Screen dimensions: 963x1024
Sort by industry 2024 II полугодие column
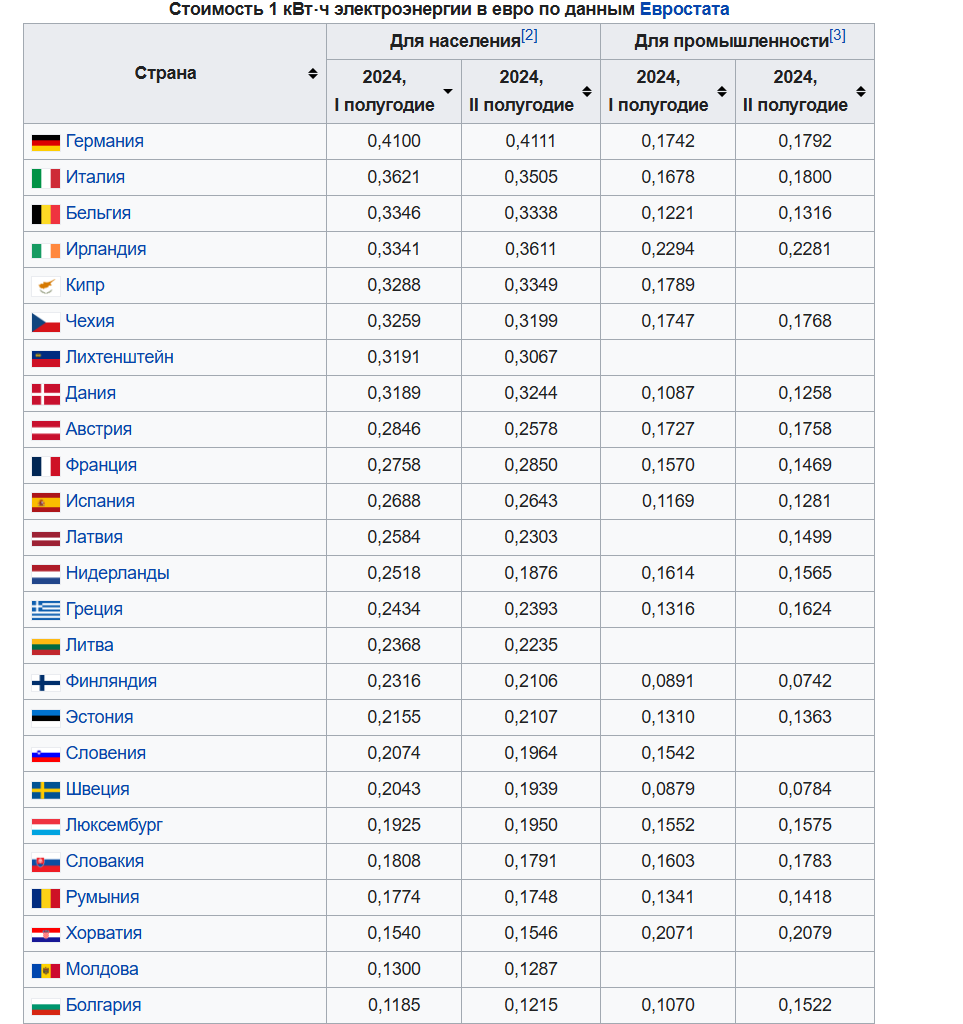click(x=861, y=92)
